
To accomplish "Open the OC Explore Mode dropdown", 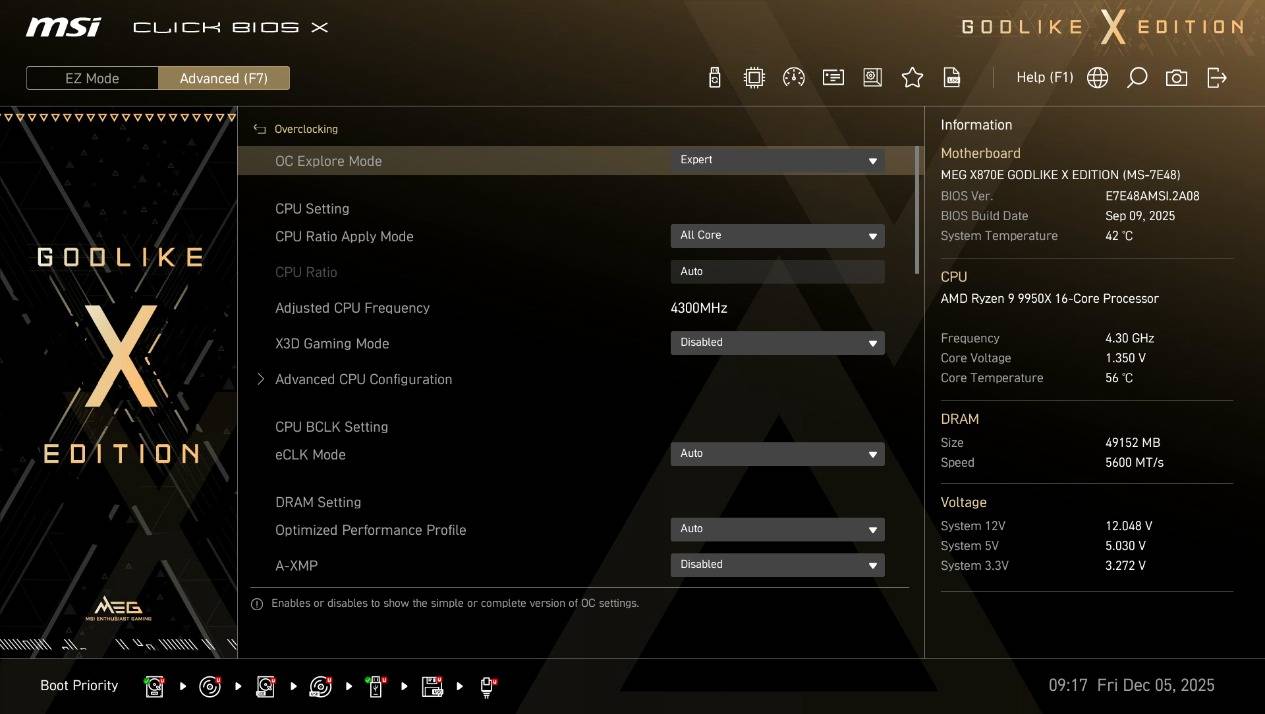I will (777, 160).
